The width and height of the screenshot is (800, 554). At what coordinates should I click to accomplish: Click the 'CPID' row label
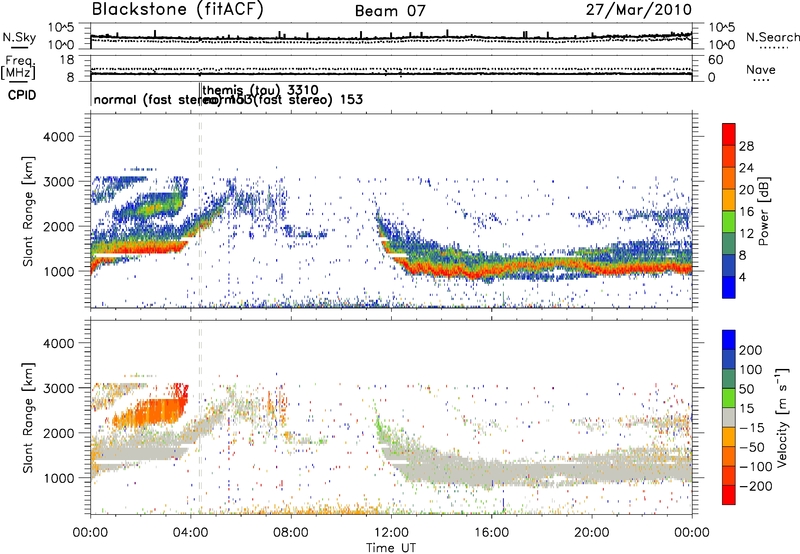tap(22, 95)
